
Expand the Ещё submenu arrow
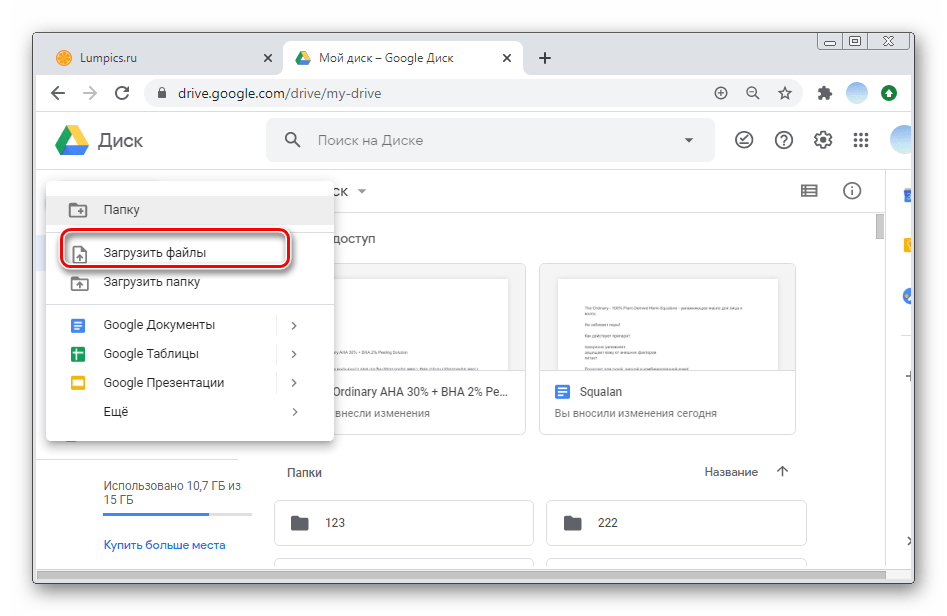click(x=294, y=412)
